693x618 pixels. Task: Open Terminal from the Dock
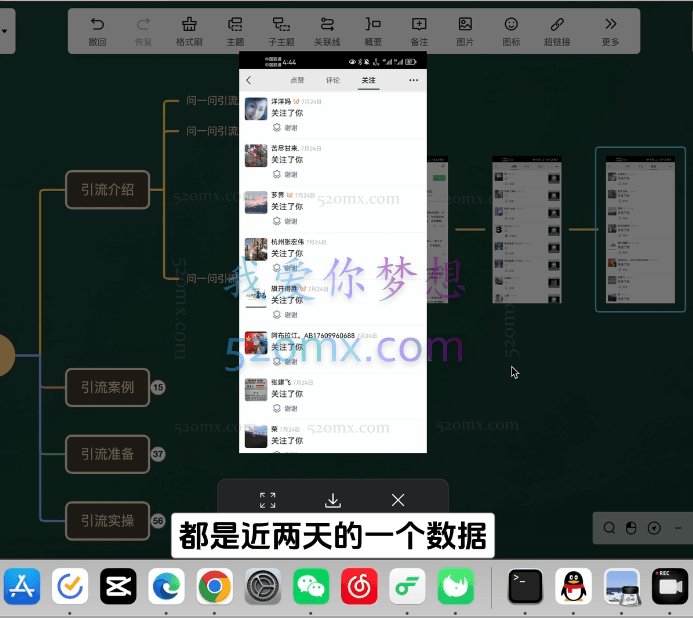tap(525, 586)
